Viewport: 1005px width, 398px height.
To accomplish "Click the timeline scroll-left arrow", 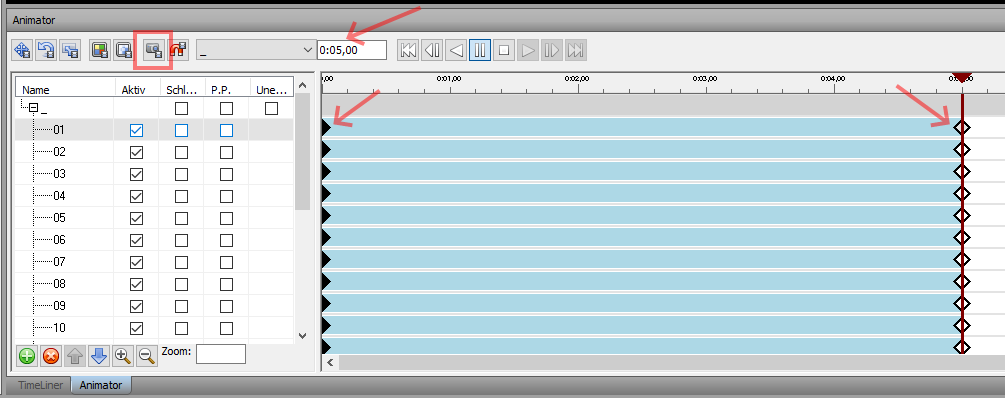I will (330, 363).
